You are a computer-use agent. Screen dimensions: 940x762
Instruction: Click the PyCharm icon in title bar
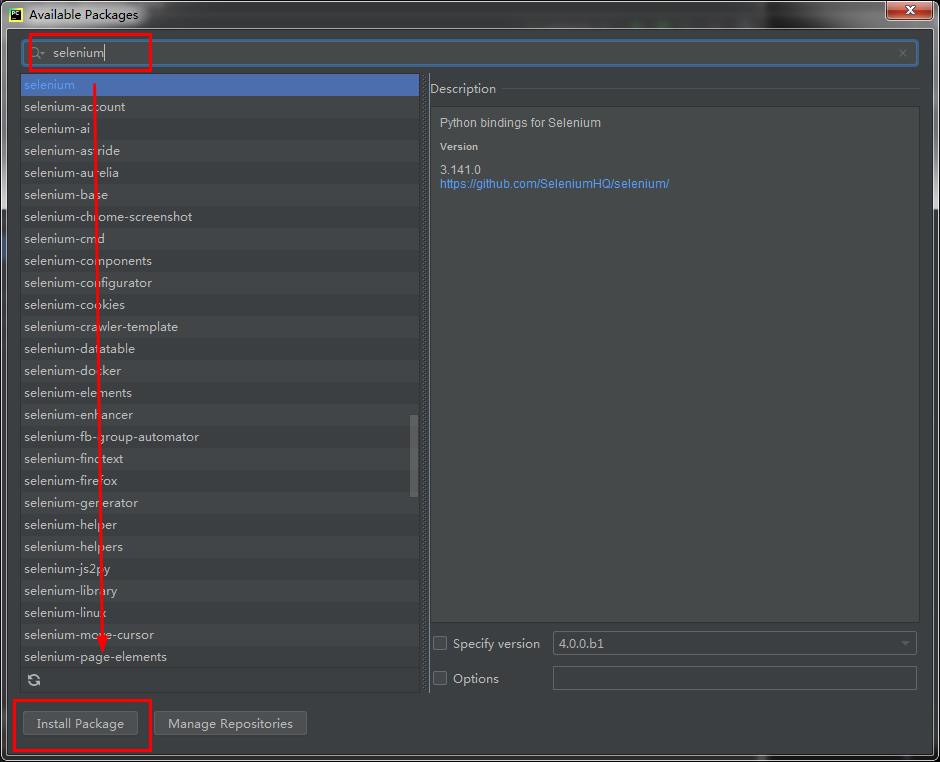[16, 14]
